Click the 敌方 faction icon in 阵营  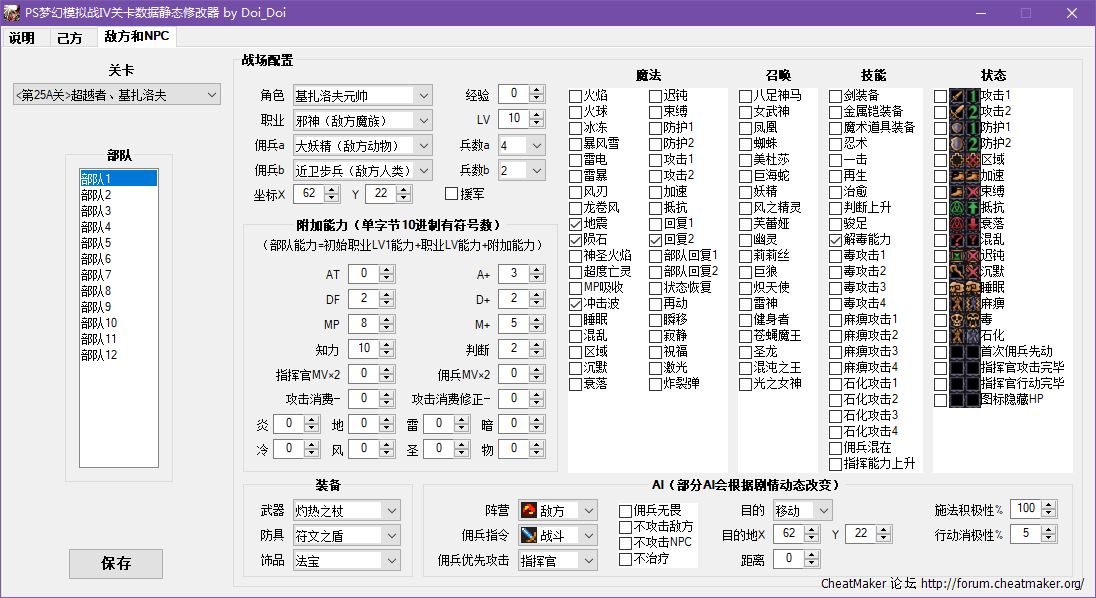click(x=528, y=511)
